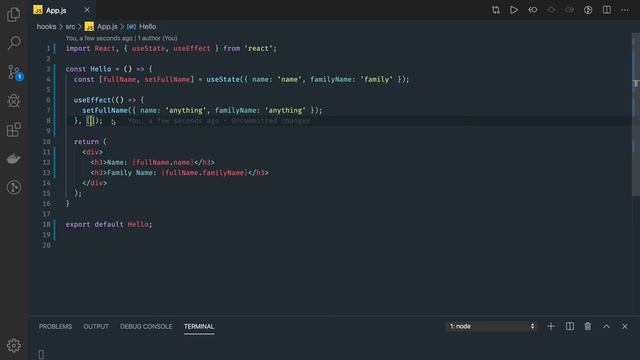Viewport: 640px width, 360px height.
Task: Open the '1: node' terminal dropdown
Action: tap(491, 326)
